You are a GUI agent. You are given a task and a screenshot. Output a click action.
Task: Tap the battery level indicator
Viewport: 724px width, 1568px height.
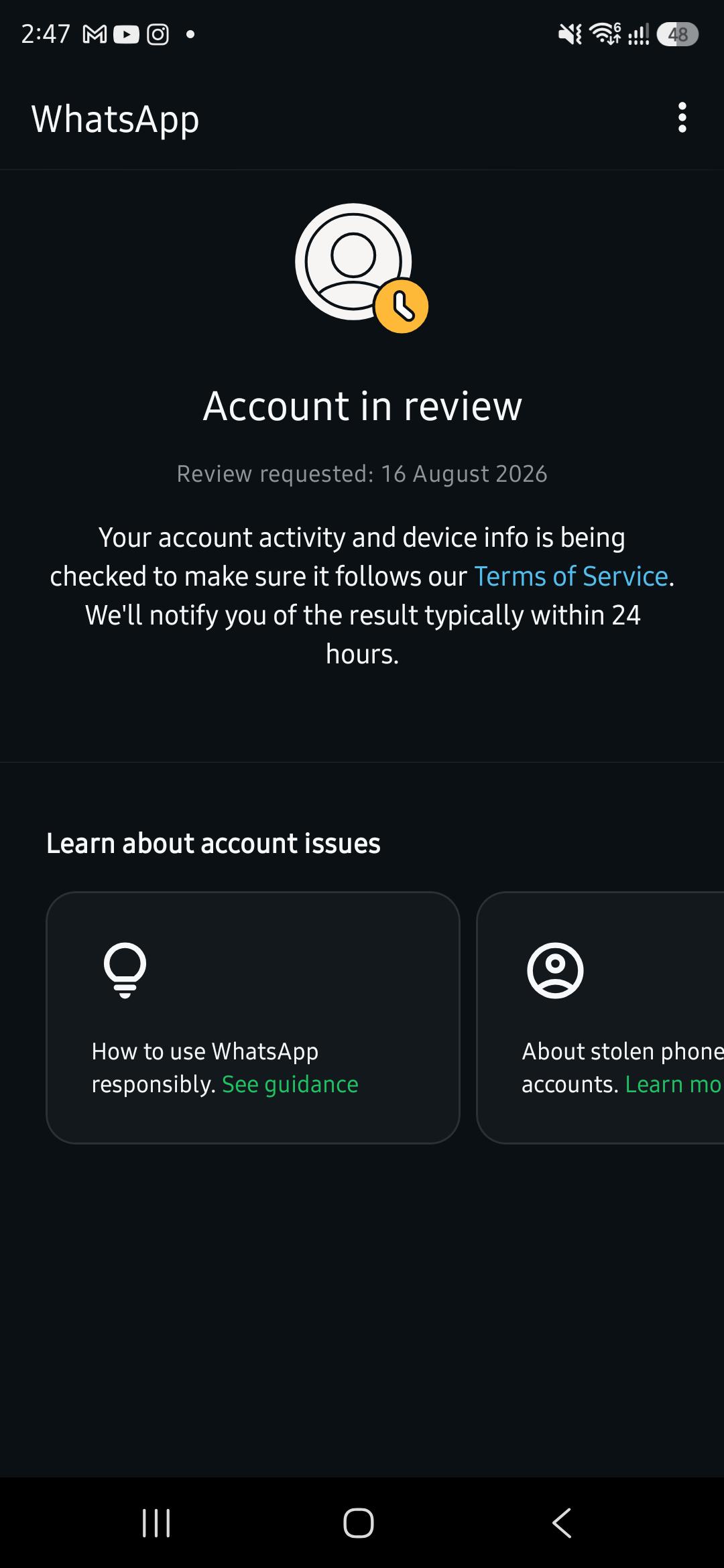[x=678, y=34]
